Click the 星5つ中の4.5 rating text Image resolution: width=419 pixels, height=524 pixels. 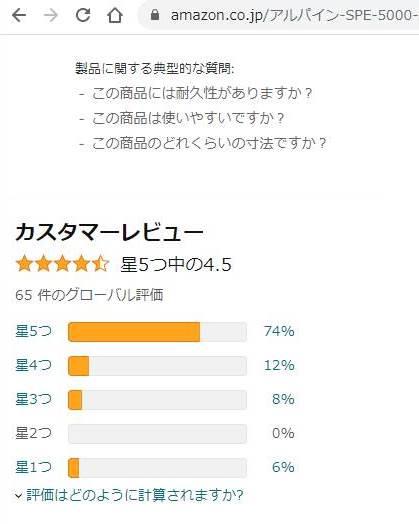[x=176, y=265]
